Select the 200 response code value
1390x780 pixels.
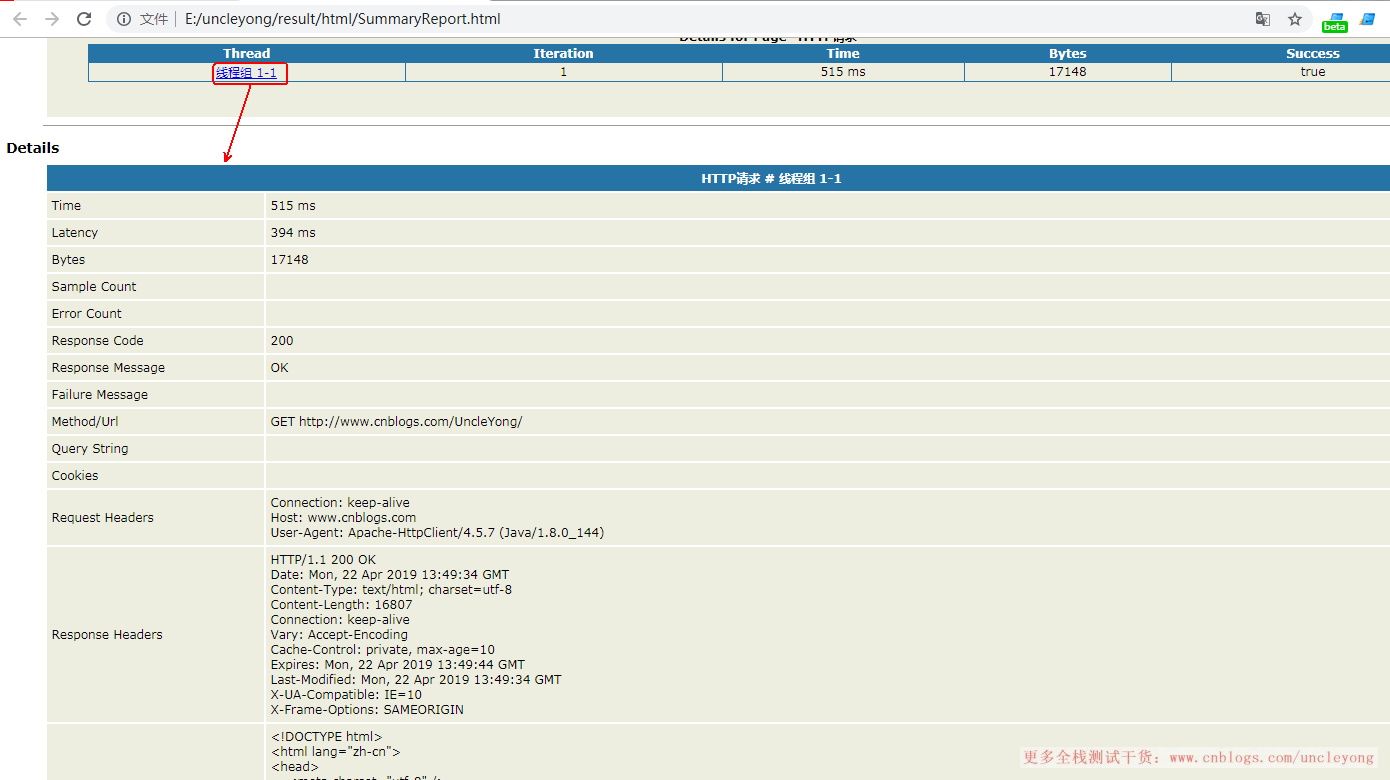pos(282,340)
